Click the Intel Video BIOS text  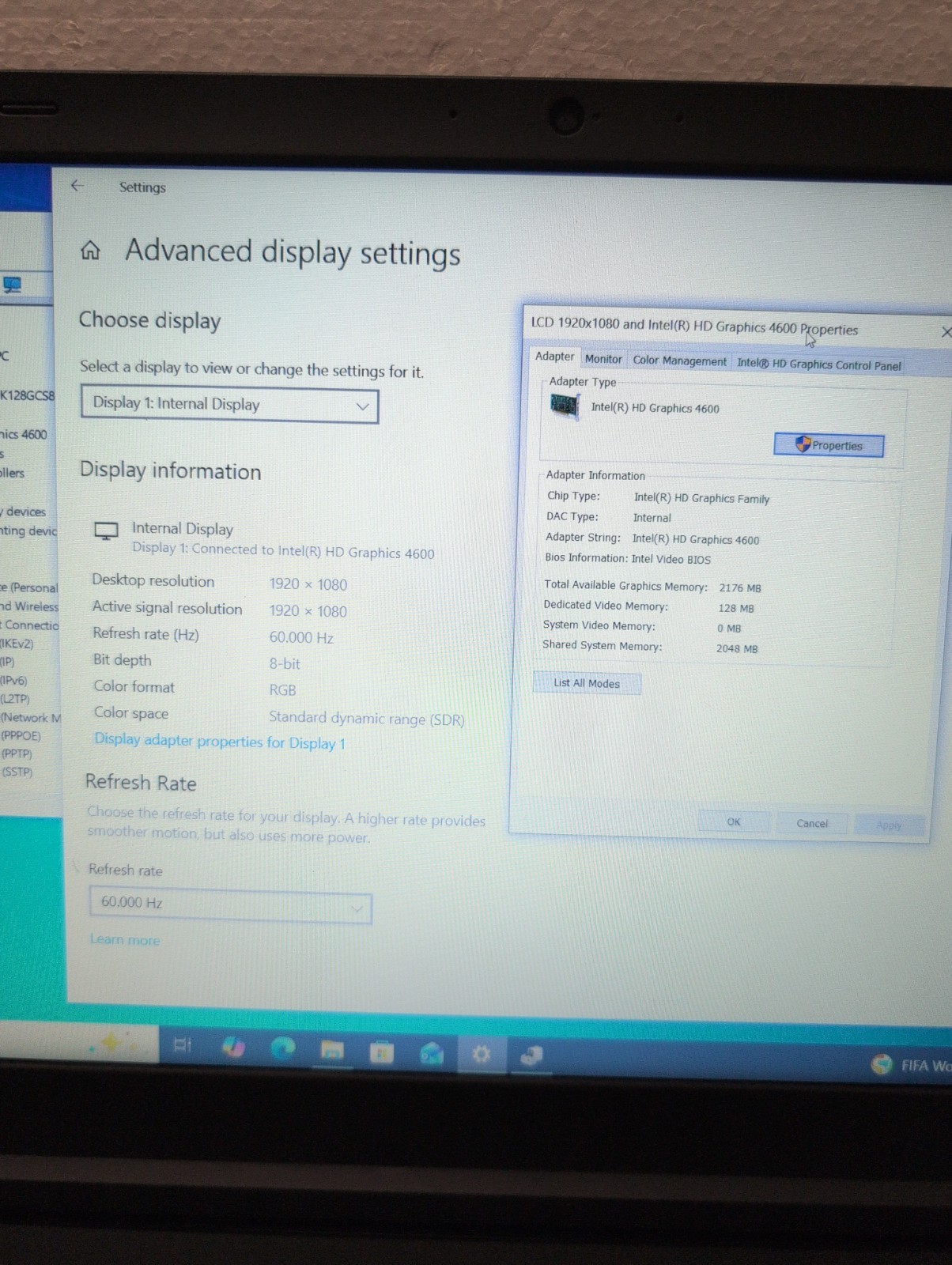click(671, 559)
